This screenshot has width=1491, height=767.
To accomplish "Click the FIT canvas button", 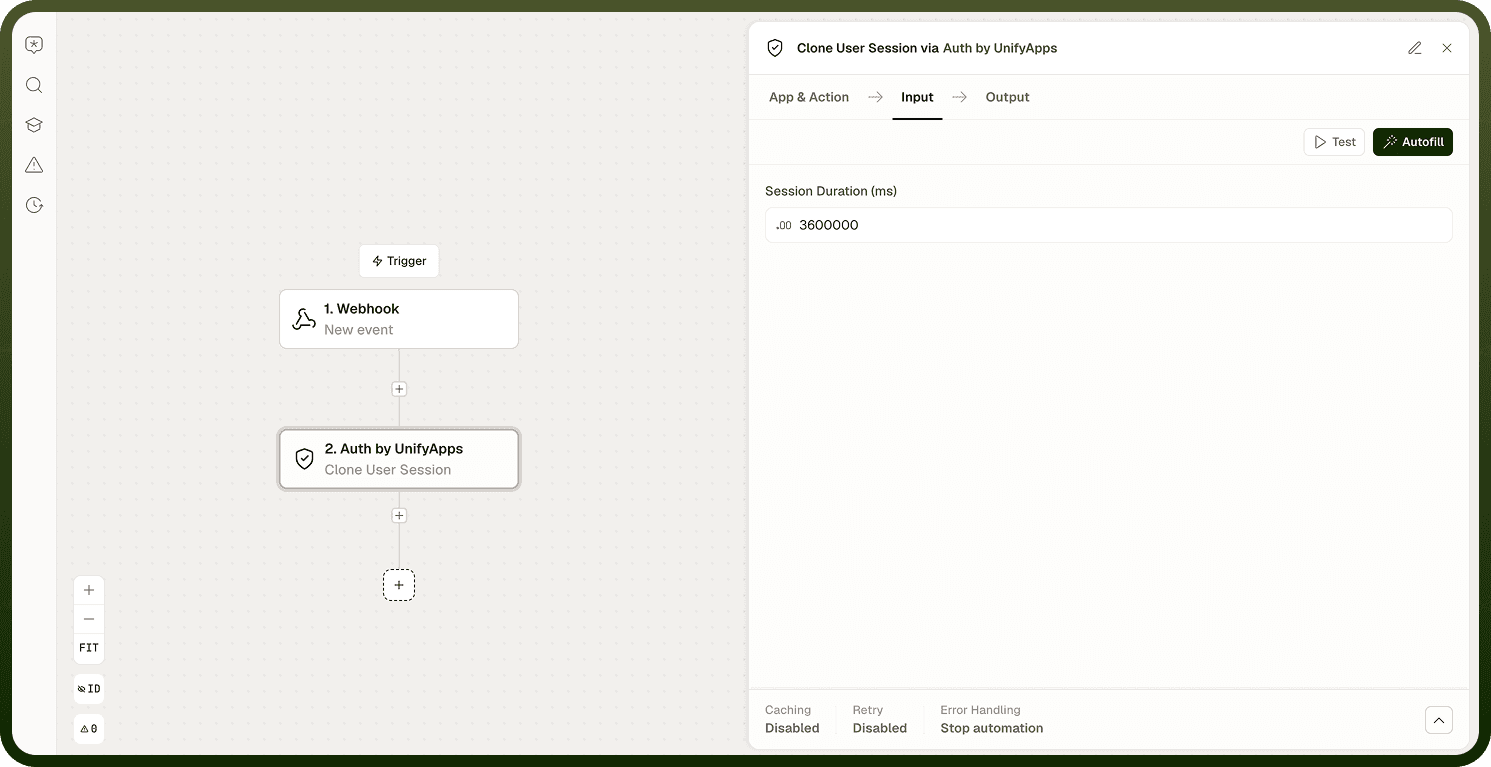I will [x=89, y=648].
